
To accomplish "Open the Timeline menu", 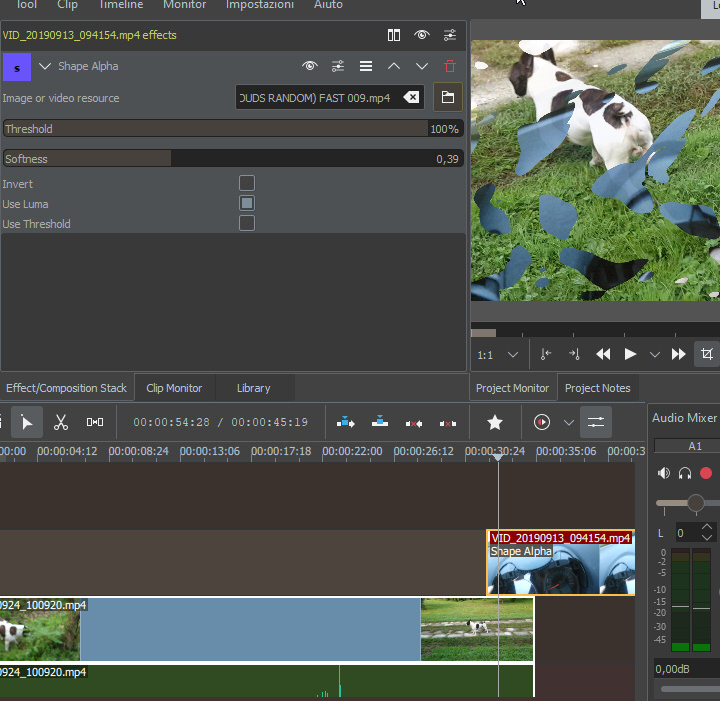I will pos(121,5).
